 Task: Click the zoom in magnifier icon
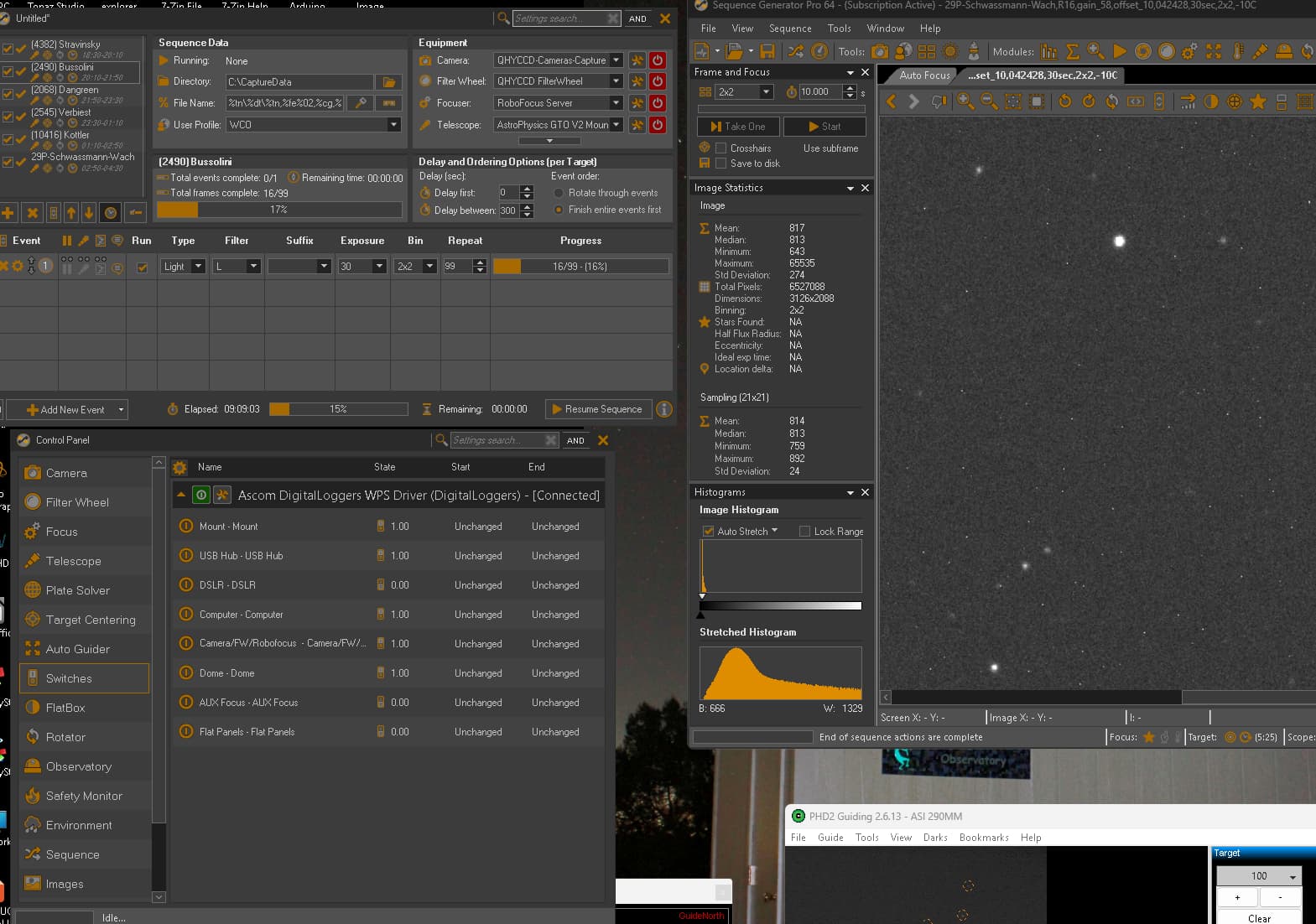(965, 101)
